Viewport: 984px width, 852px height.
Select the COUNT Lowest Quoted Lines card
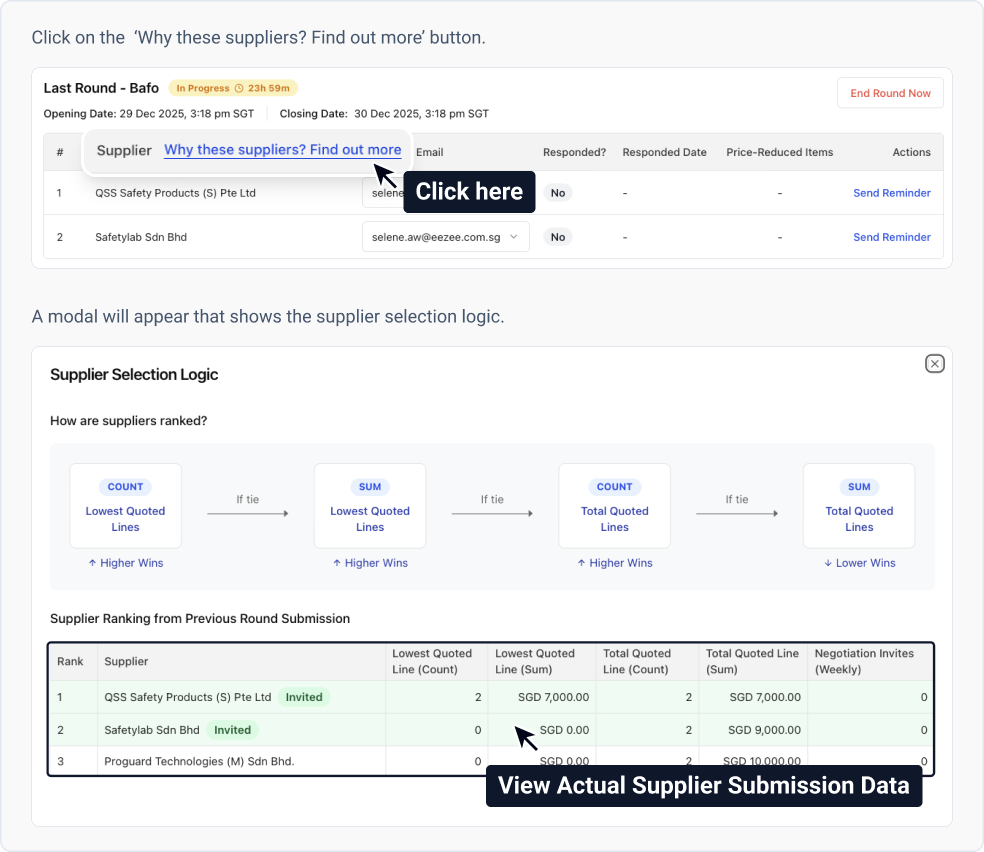(125, 506)
